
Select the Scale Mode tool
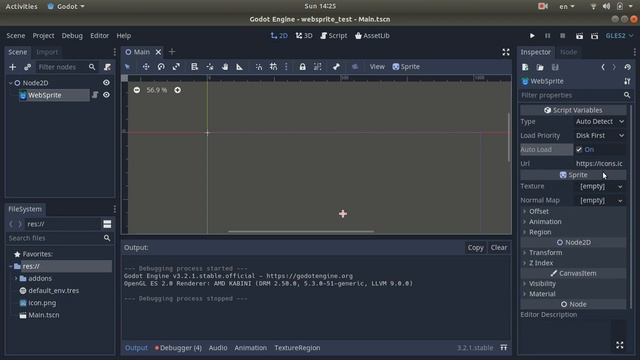pyautogui.click(x=176, y=67)
